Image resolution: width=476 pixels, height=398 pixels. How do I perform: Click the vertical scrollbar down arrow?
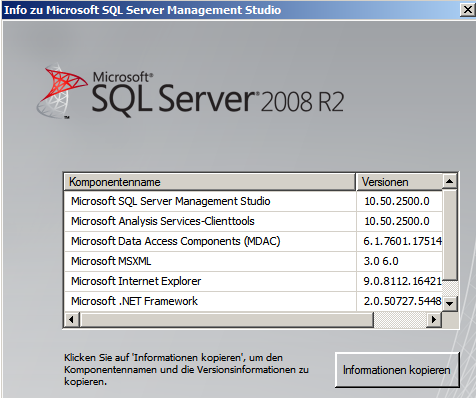point(450,304)
